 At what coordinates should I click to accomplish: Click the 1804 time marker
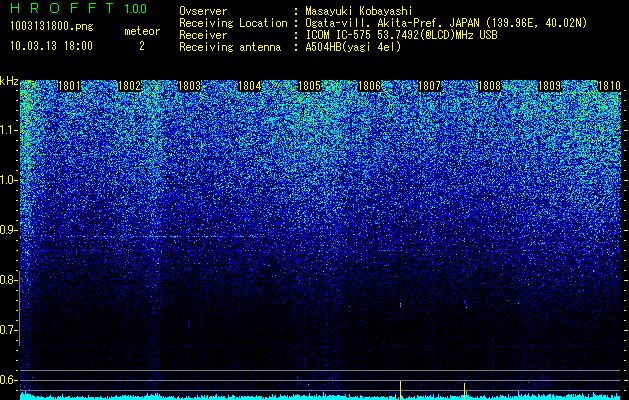249,86
